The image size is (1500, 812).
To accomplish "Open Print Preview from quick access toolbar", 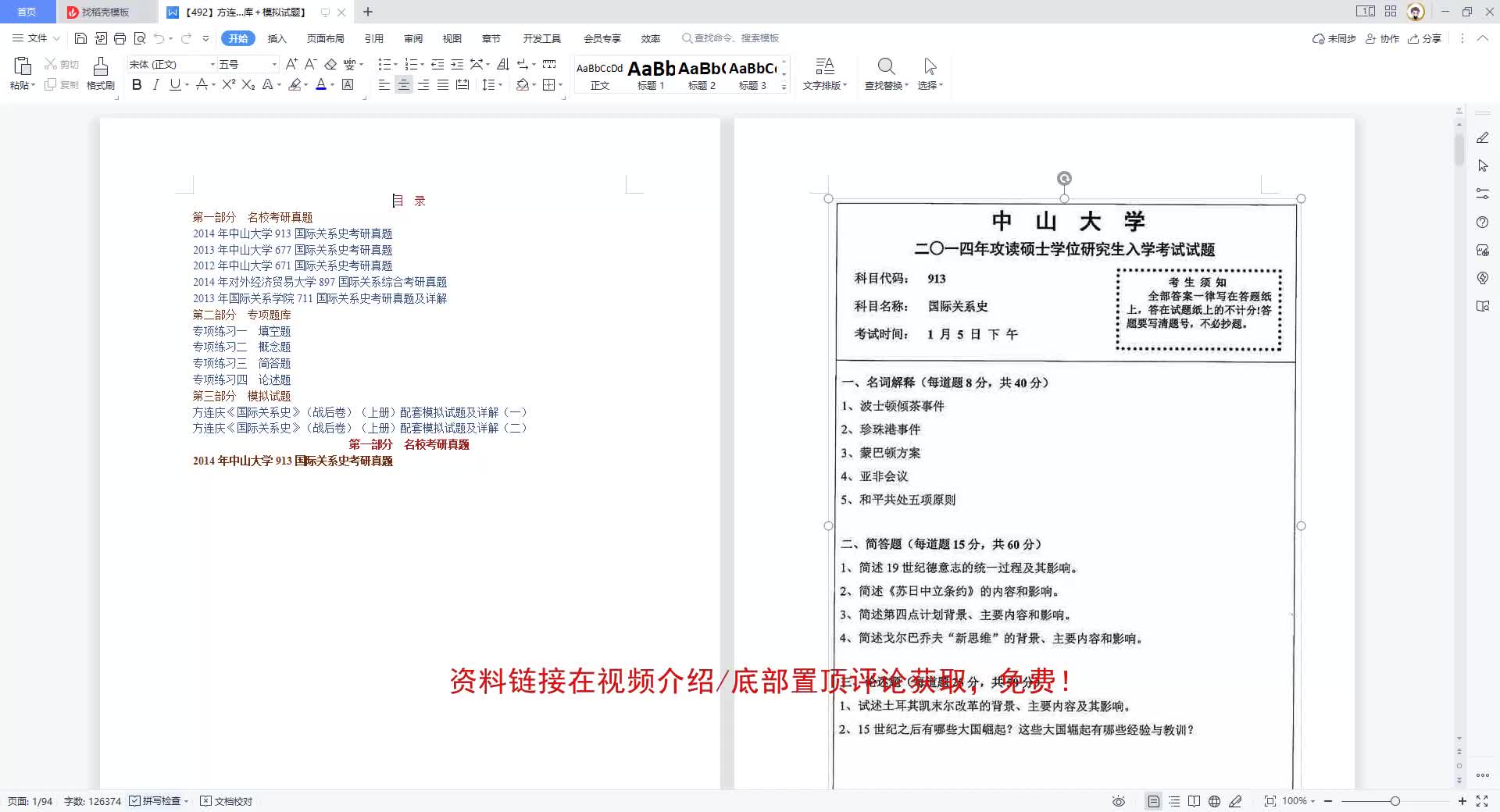I will tap(140, 38).
